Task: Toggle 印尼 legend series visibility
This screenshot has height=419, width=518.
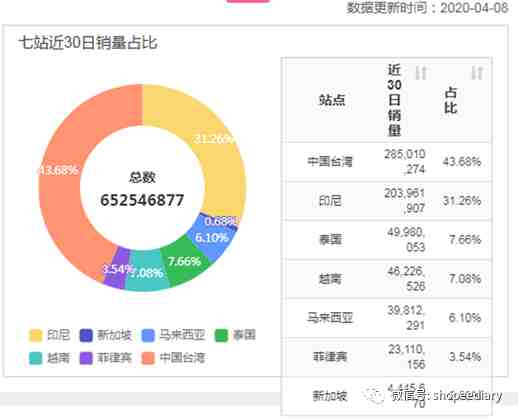Action: point(49,335)
